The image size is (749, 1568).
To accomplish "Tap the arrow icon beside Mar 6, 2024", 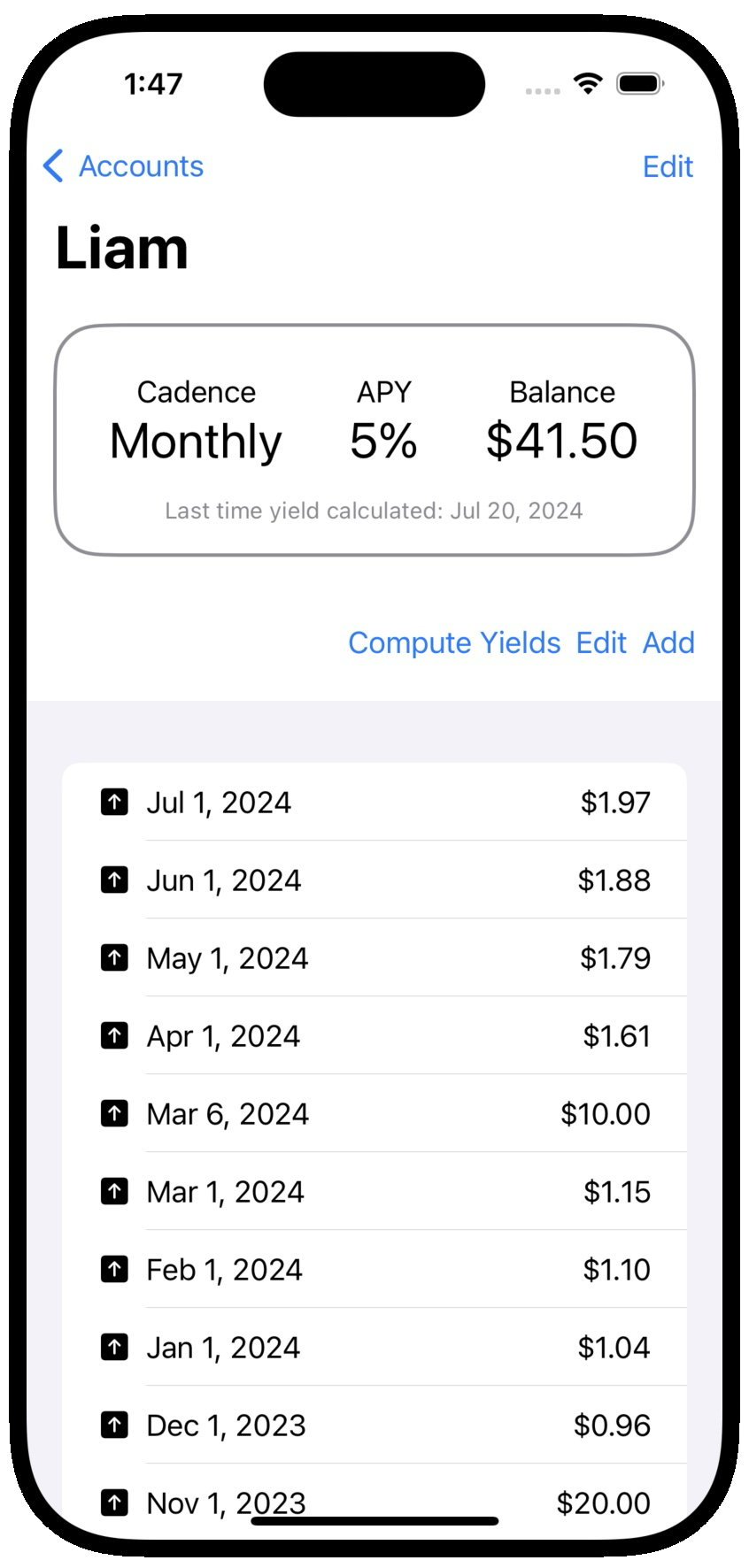I will [x=114, y=1113].
